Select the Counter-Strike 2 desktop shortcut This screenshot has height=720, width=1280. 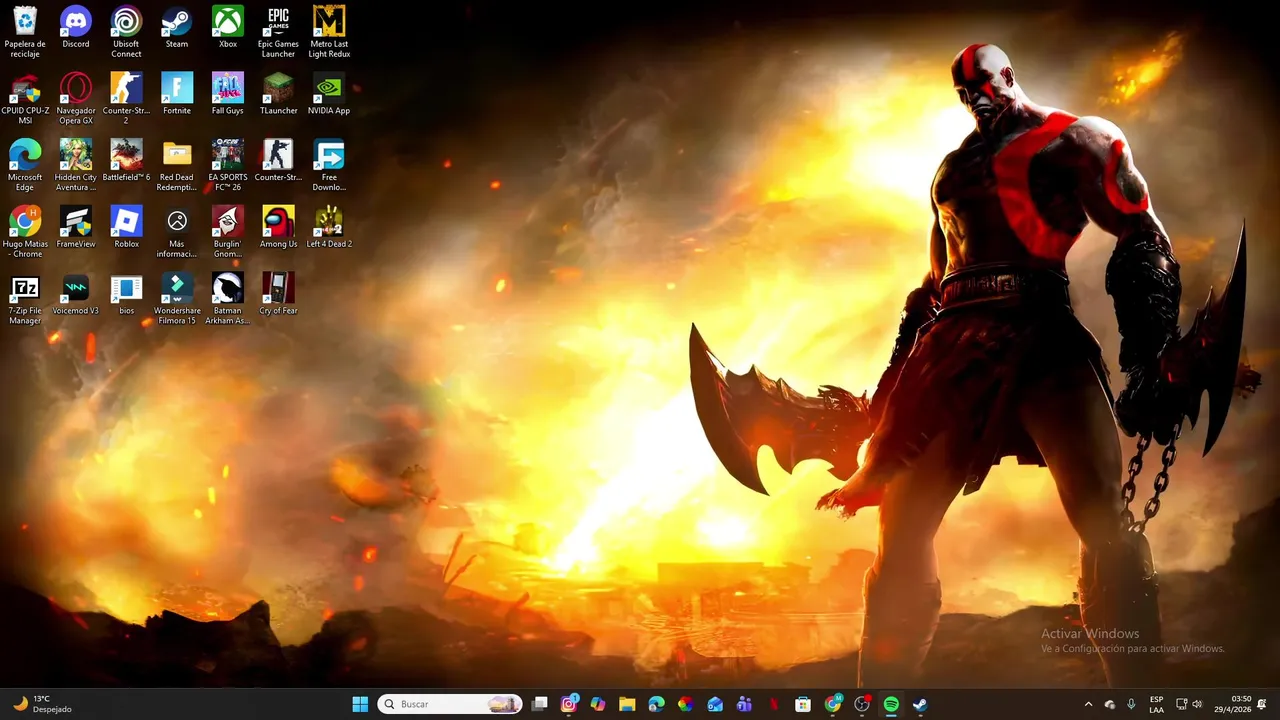[126, 99]
